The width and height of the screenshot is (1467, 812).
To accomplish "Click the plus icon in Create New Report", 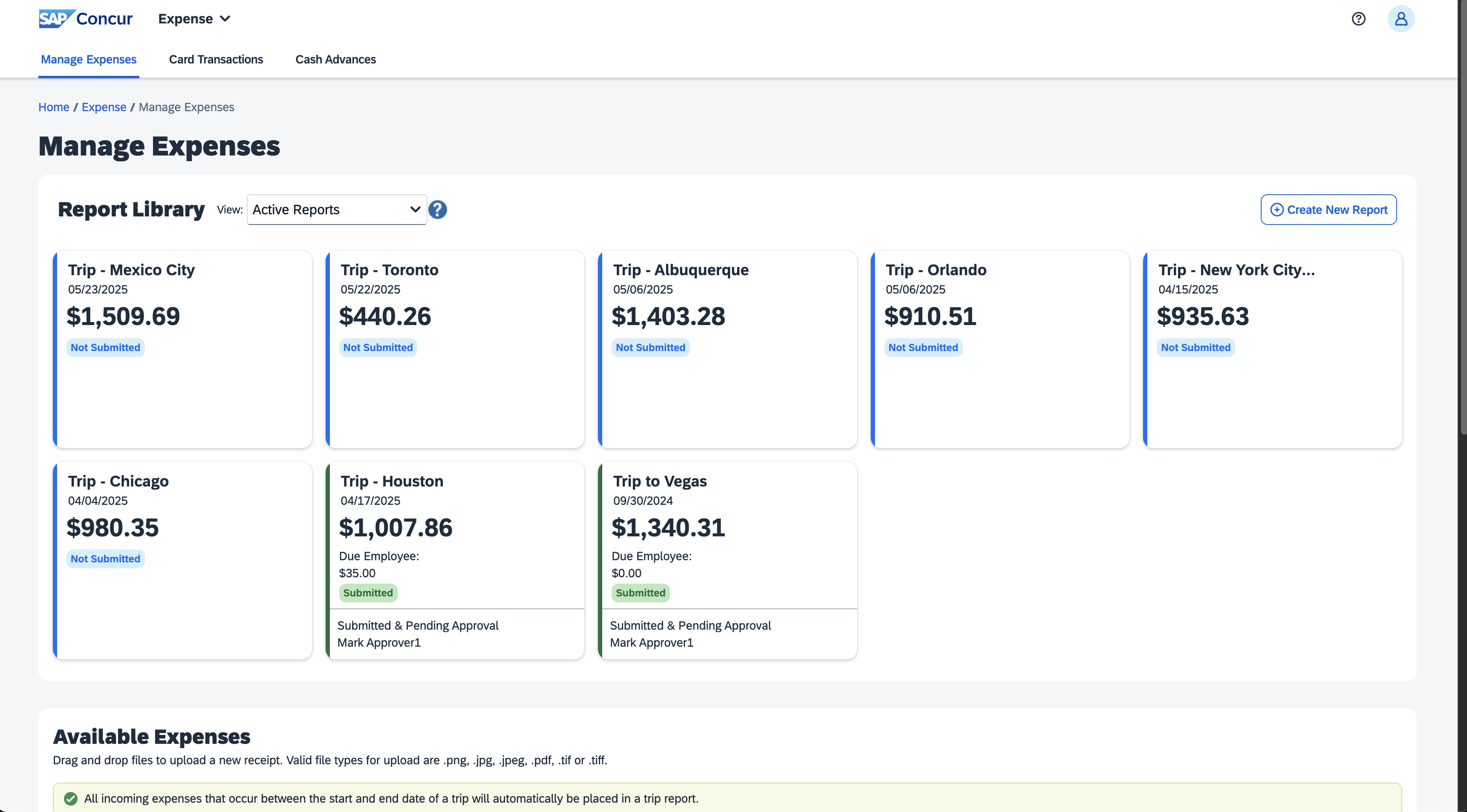I will tap(1277, 210).
